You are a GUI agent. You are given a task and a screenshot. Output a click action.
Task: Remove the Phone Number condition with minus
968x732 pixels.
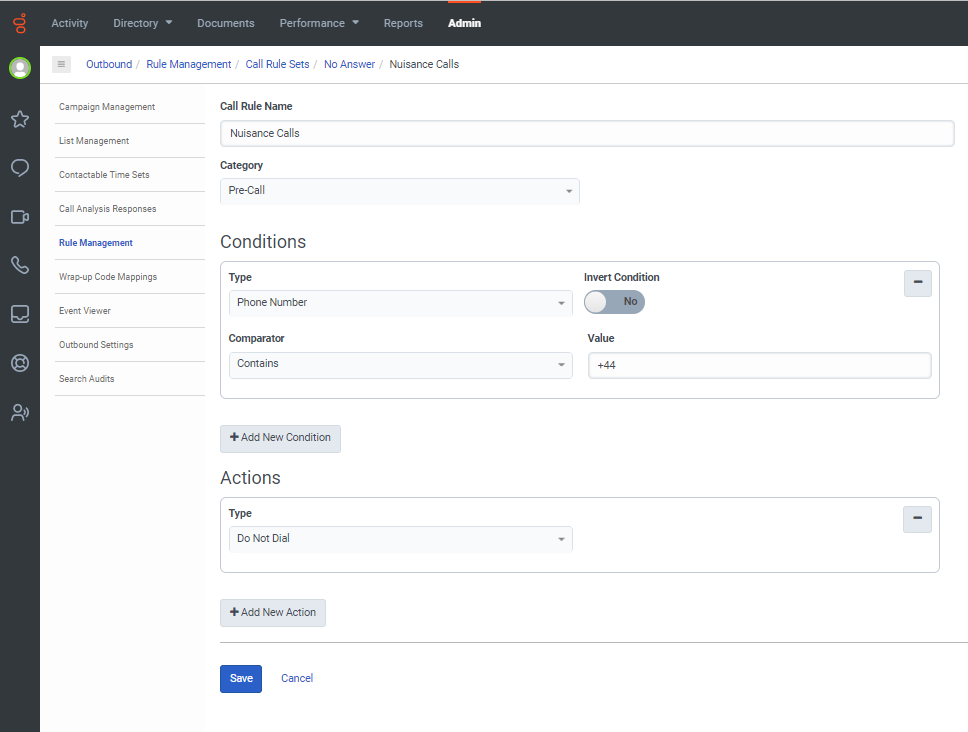(917, 283)
